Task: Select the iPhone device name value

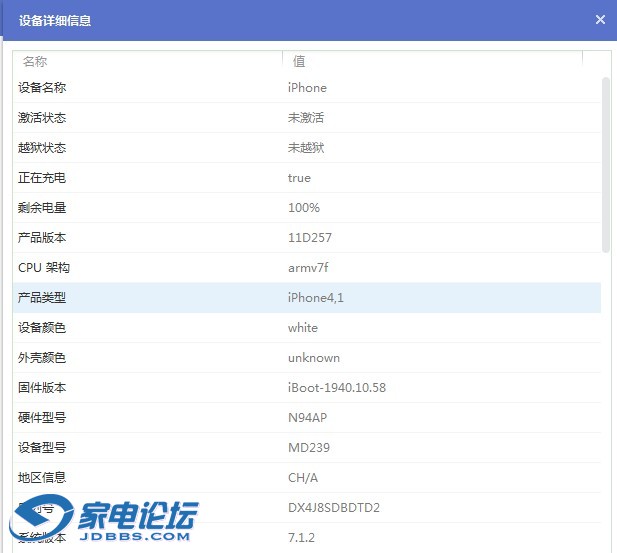Action: tap(307, 87)
